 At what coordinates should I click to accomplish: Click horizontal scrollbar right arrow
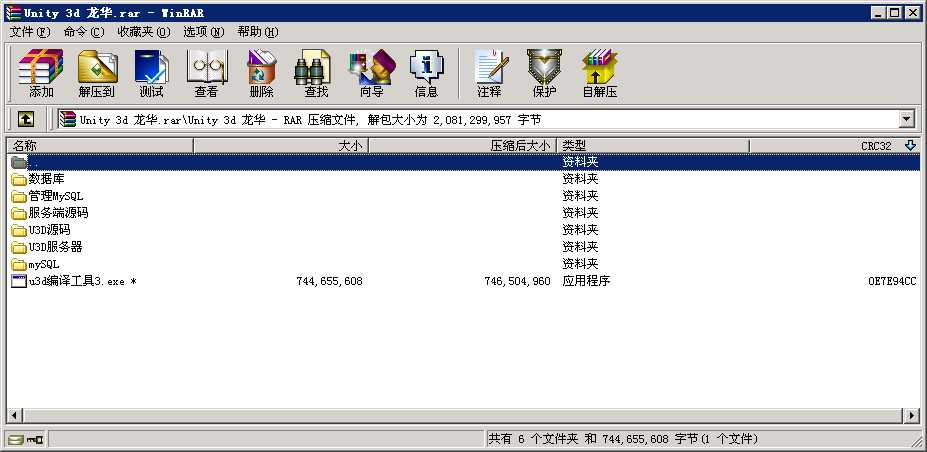pyautogui.click(x=912, y=415)
